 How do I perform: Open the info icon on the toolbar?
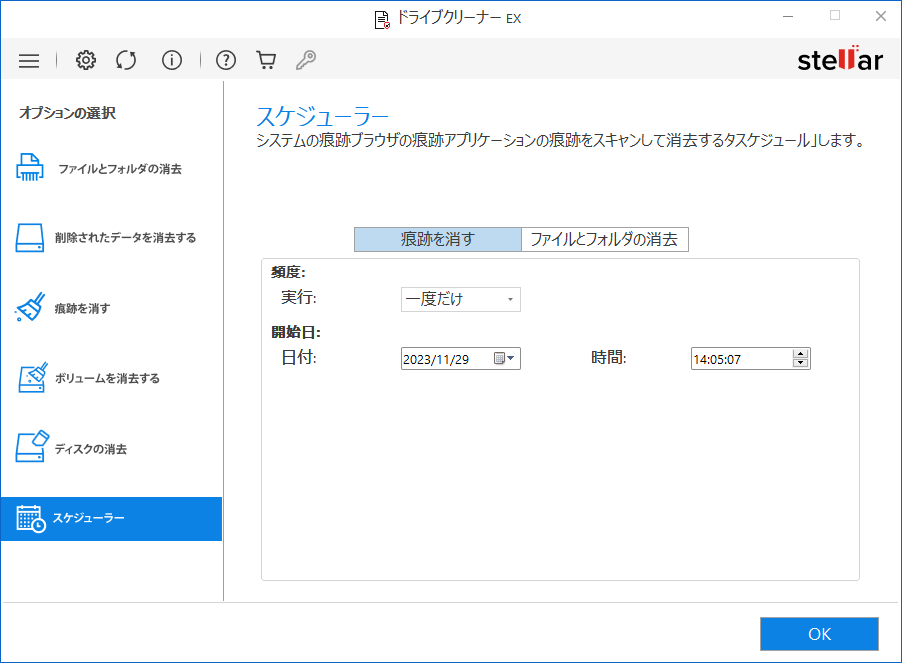click(x=171, y=60)
